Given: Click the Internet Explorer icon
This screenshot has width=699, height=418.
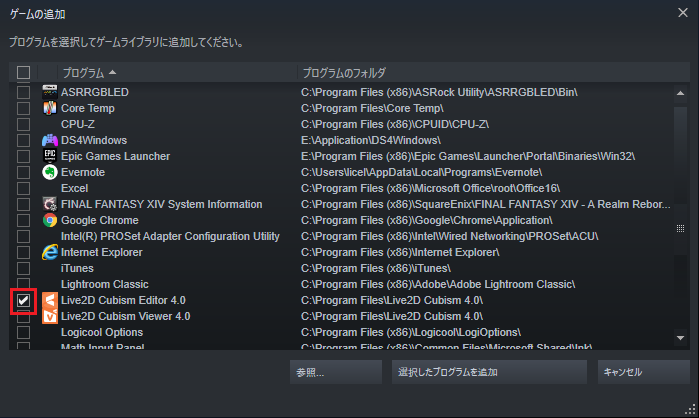Looking at the screenshot, I should [x=49, y=252].
